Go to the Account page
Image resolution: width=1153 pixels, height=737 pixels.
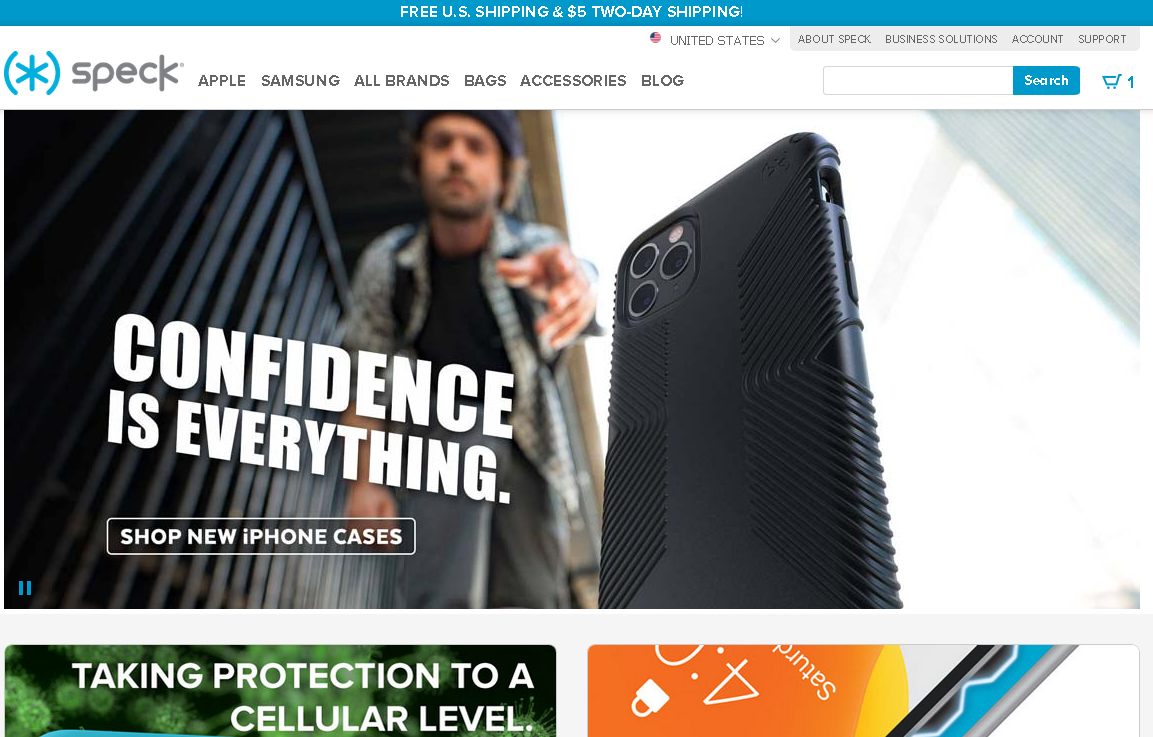click(x=1037, y=39)
